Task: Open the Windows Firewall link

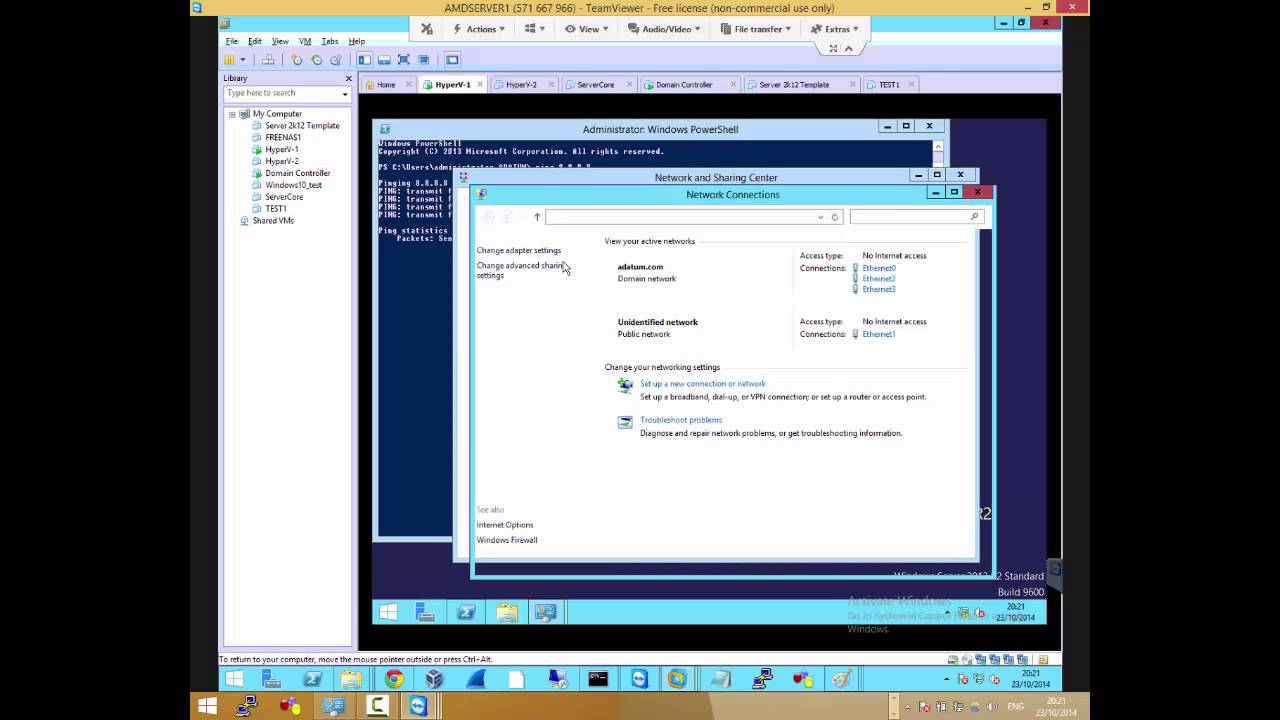Action: (507, 540)
